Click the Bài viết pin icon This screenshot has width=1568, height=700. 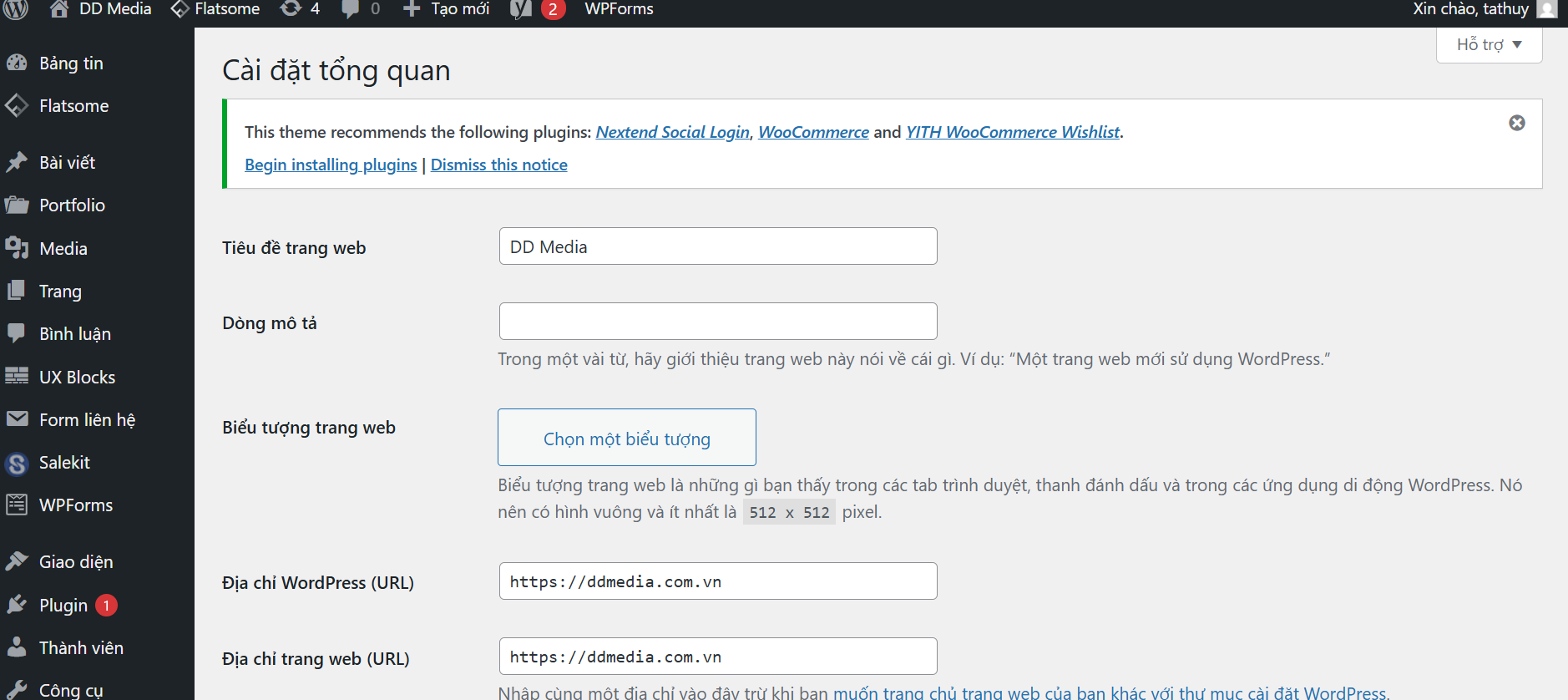[x=17, y=162]
